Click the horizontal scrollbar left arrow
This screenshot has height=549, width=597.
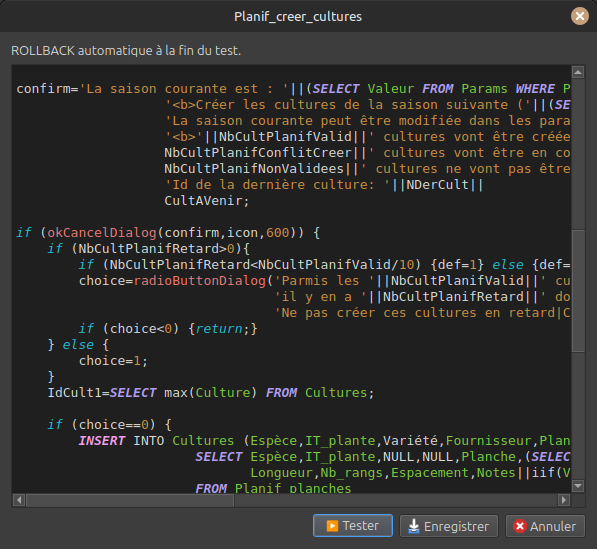click(x=19, y=500)
